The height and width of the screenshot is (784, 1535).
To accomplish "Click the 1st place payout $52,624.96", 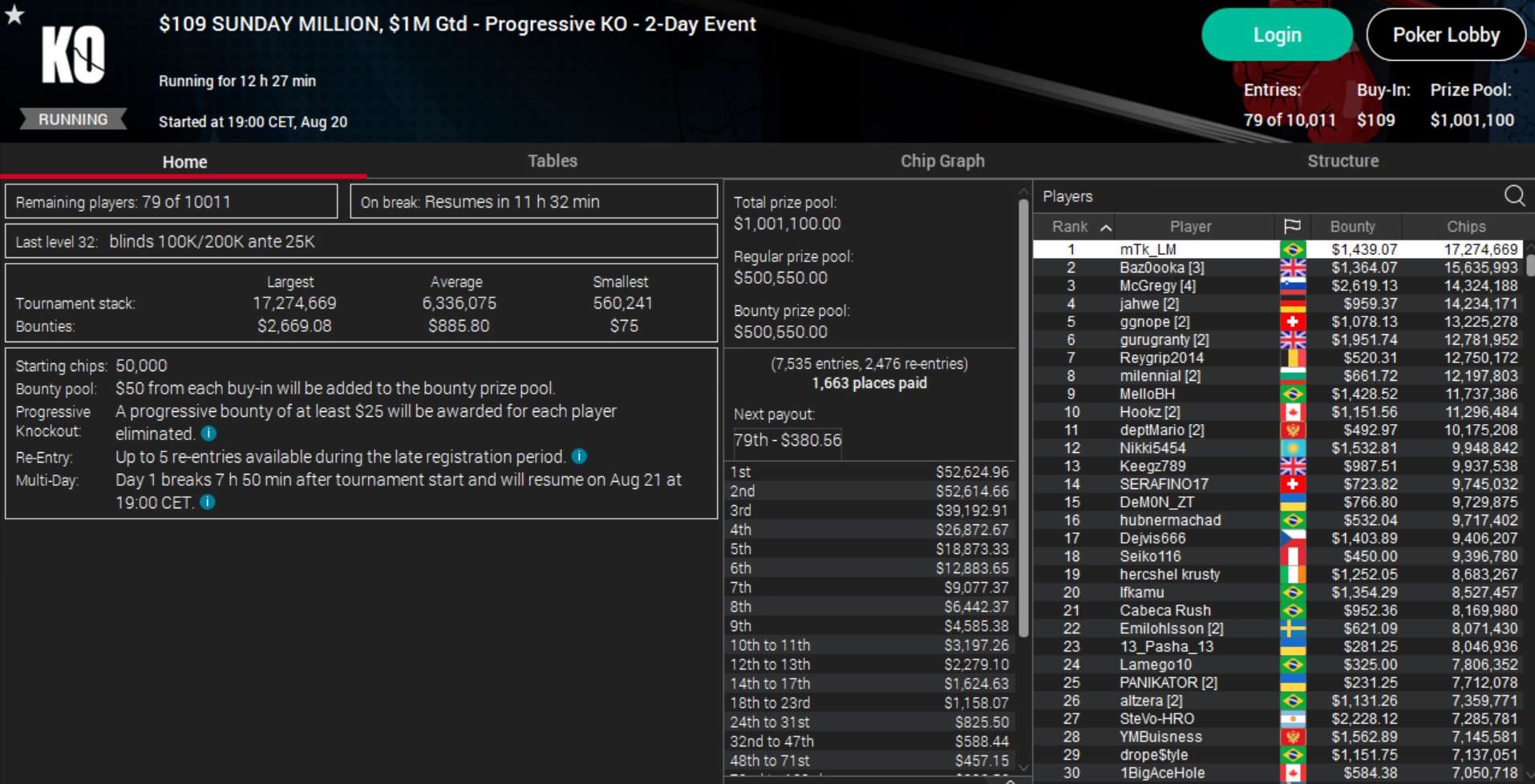I will coord(972,472).
